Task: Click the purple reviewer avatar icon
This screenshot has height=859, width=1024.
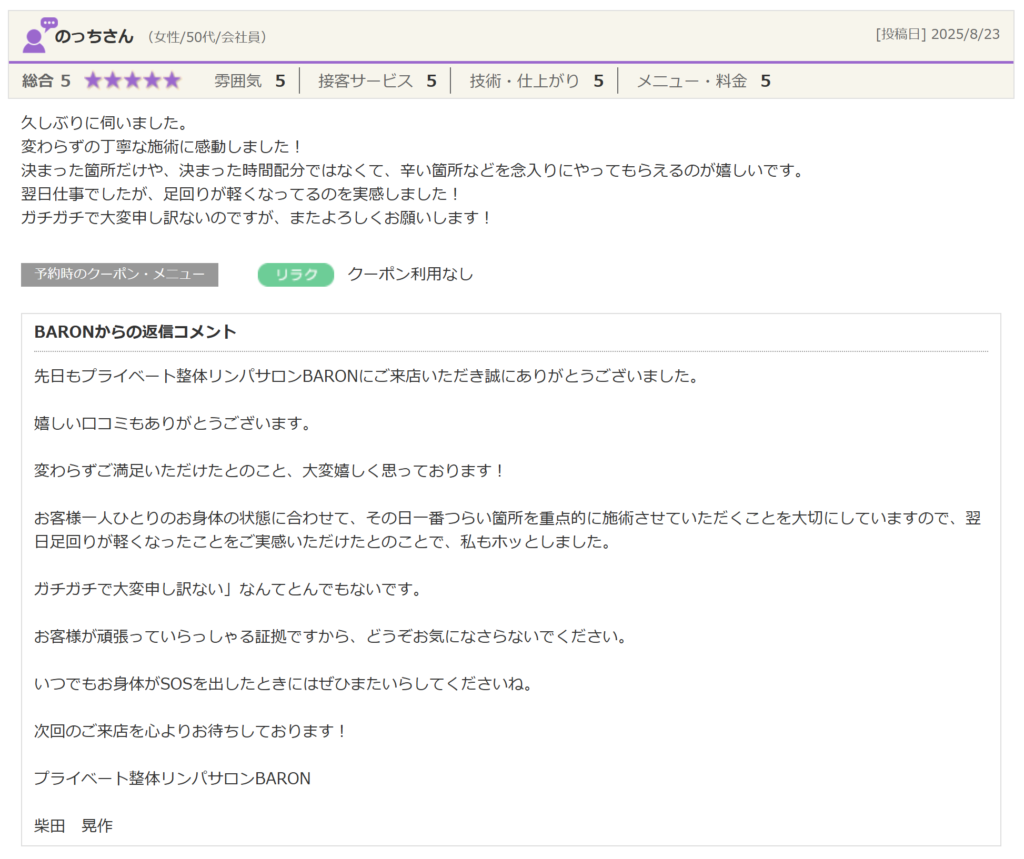Action: point(38,36)
